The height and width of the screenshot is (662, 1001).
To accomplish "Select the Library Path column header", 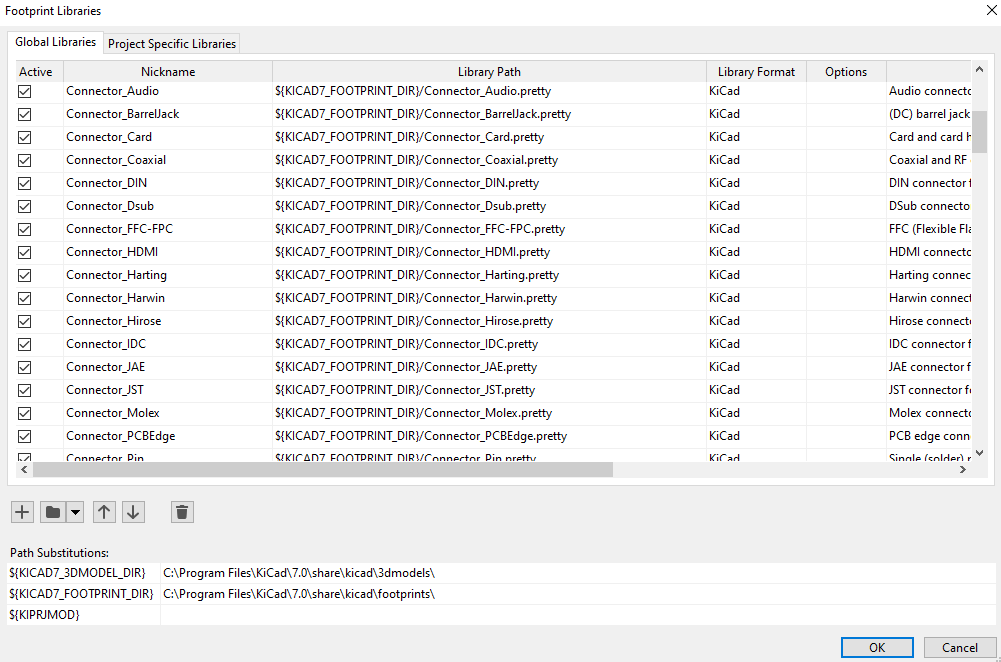I will (x=489, y=71).
